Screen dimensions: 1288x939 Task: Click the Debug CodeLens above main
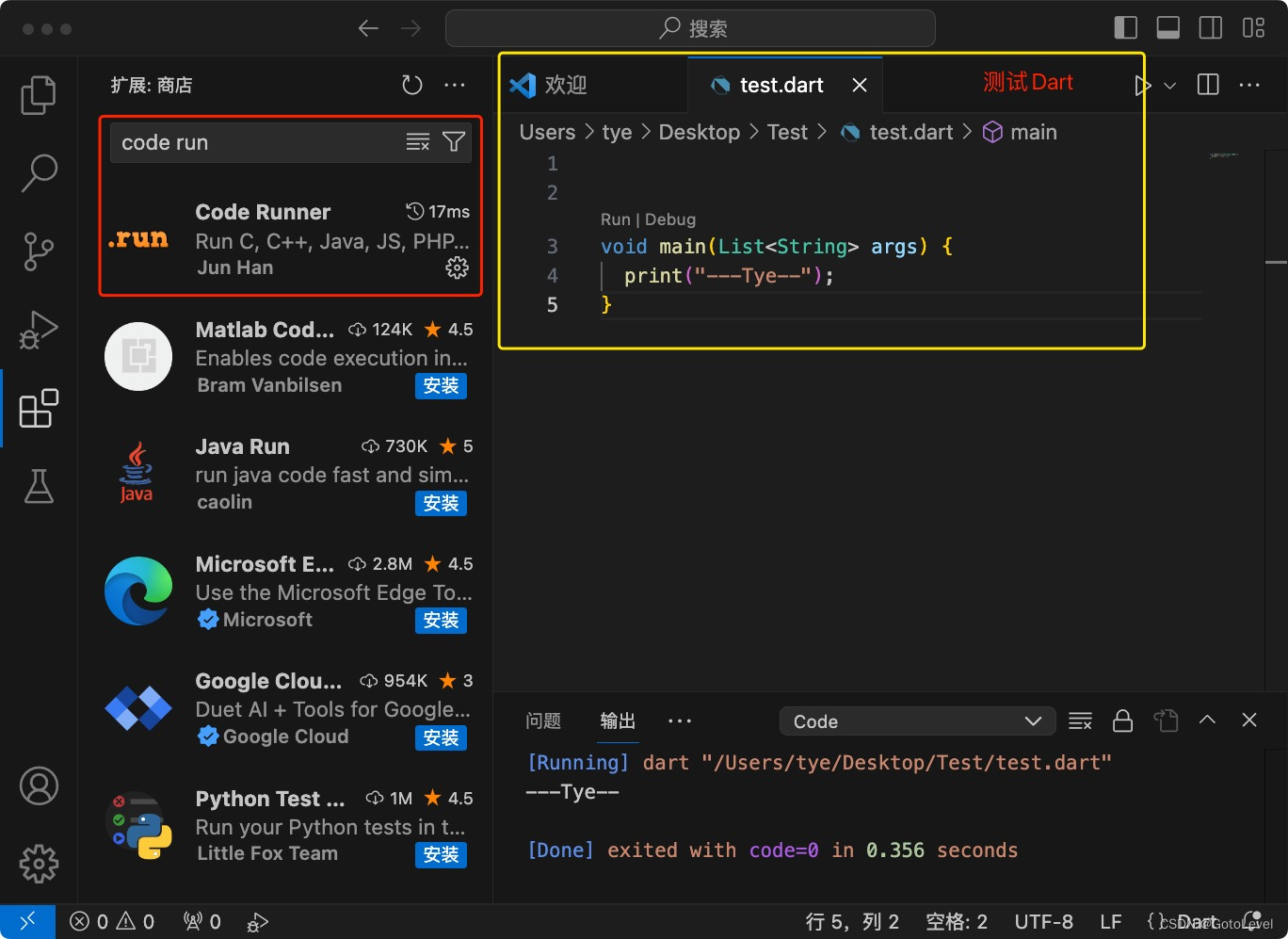[x=670, y=219]
